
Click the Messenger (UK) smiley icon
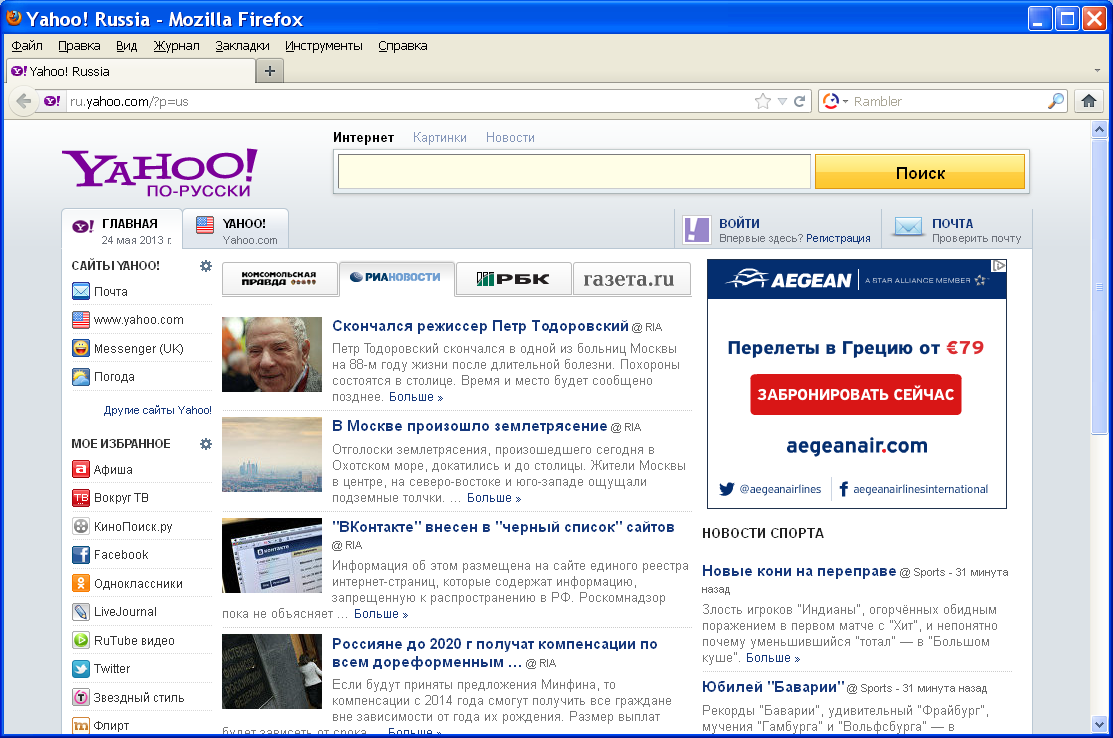tap(81, 348)
